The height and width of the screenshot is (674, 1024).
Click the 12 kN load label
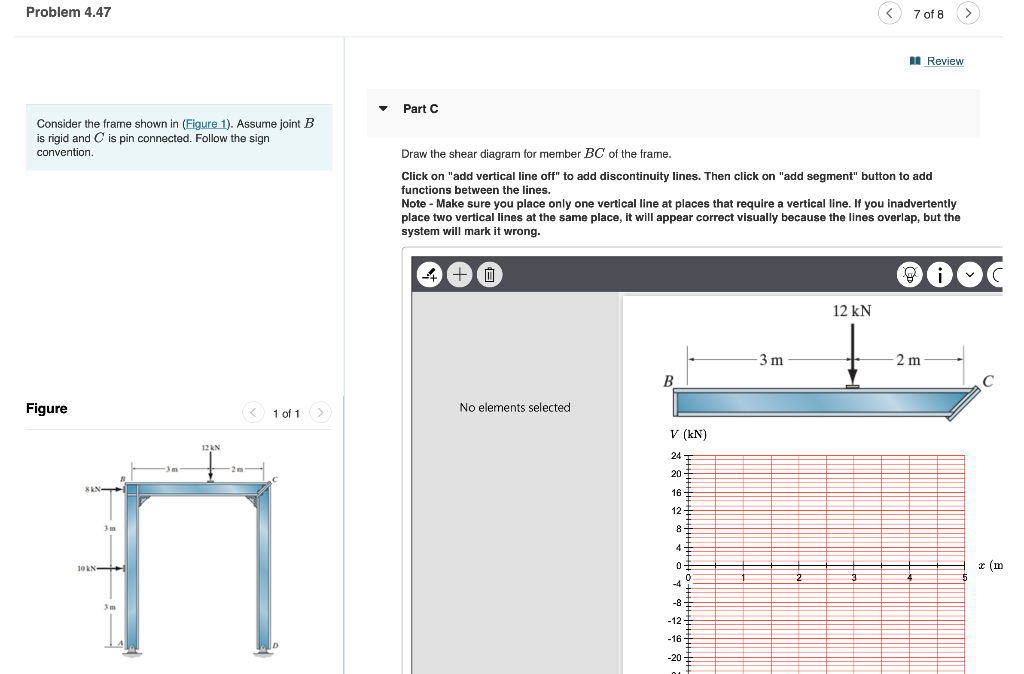[x=852, y=311]
